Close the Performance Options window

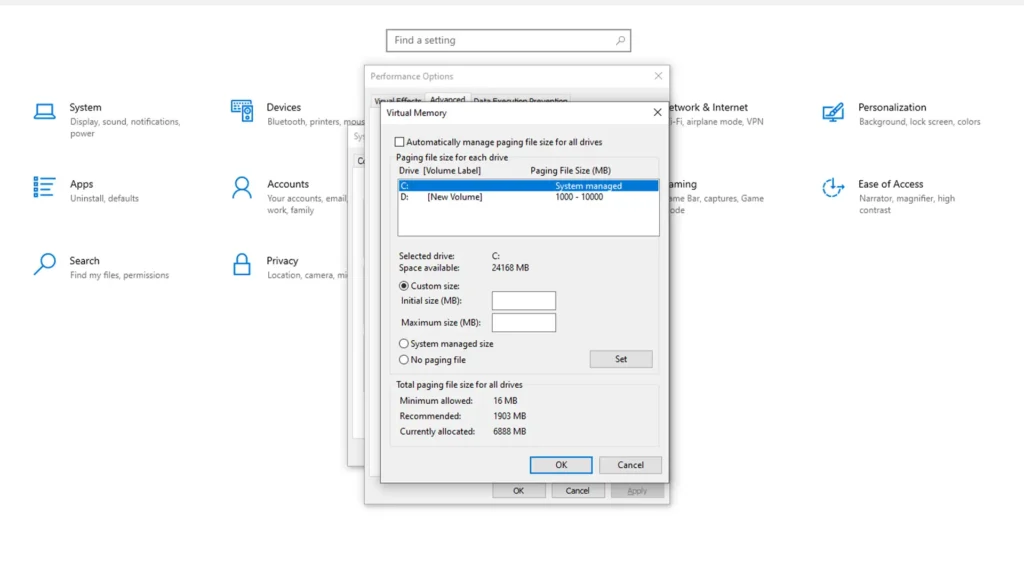[x=658, y=76]
